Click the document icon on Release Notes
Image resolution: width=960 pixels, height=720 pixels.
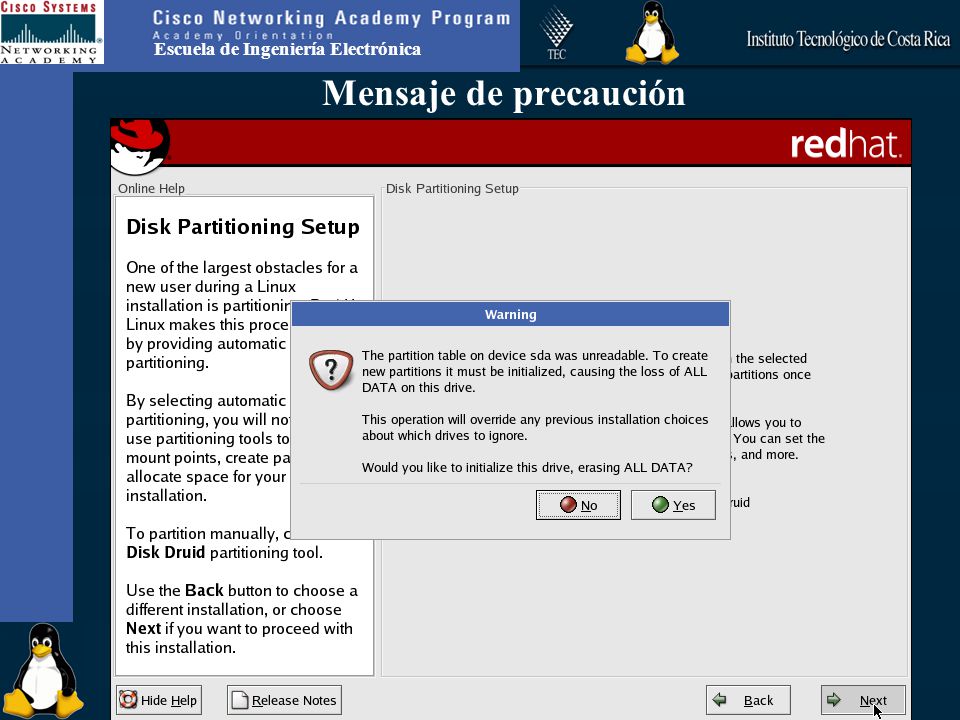tap(240, 699)
